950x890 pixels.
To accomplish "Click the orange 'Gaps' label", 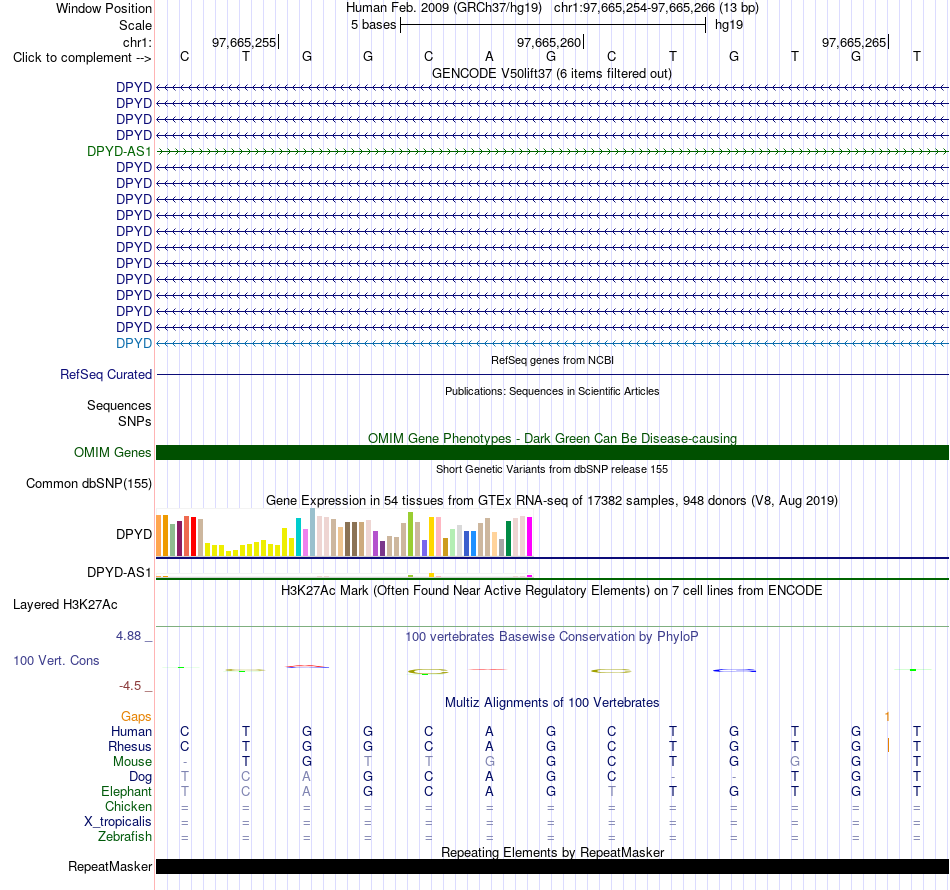I will (136, 717).
